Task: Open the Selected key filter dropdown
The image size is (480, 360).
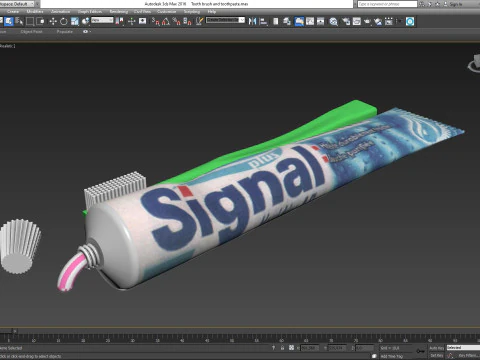Action: 463,348
